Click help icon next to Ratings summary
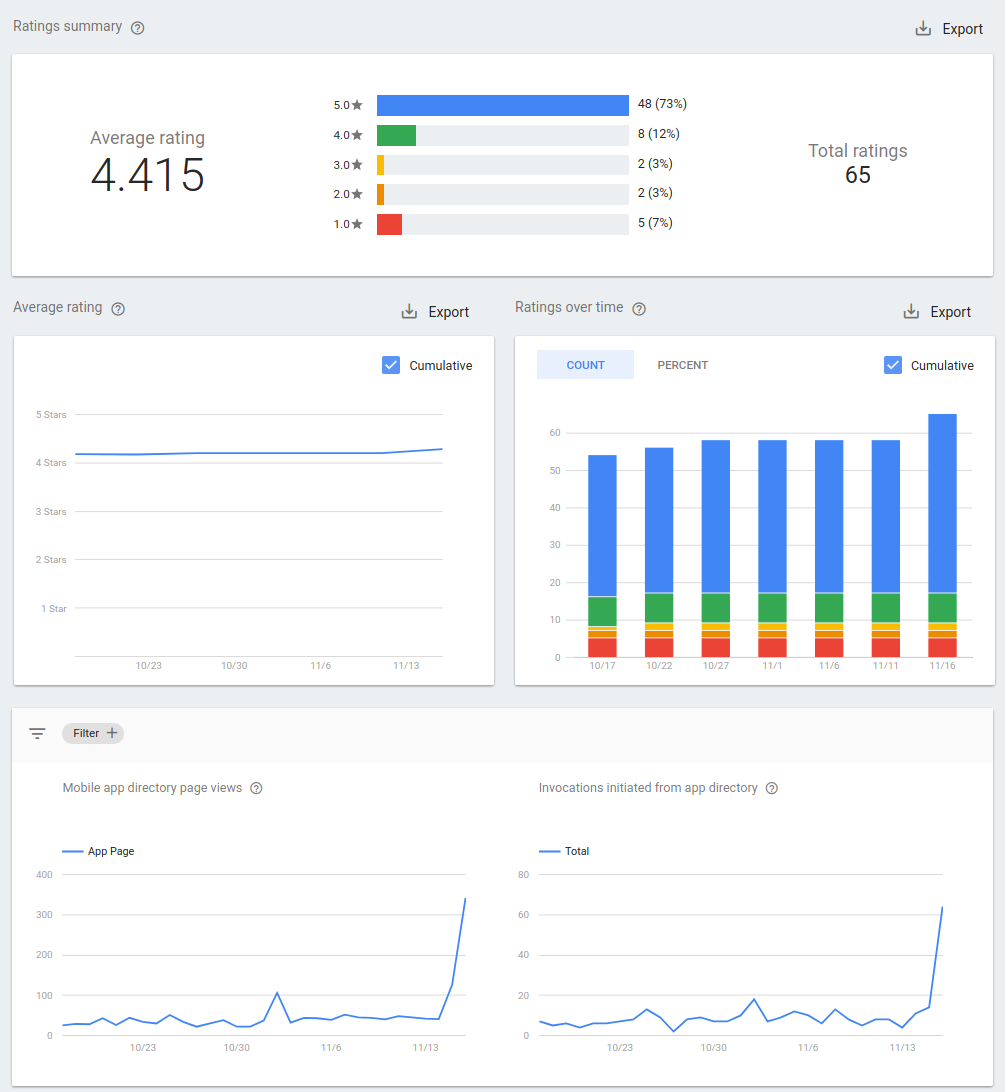The width and height of the screenshot is (1005, 1092). (x=138, y=28)
